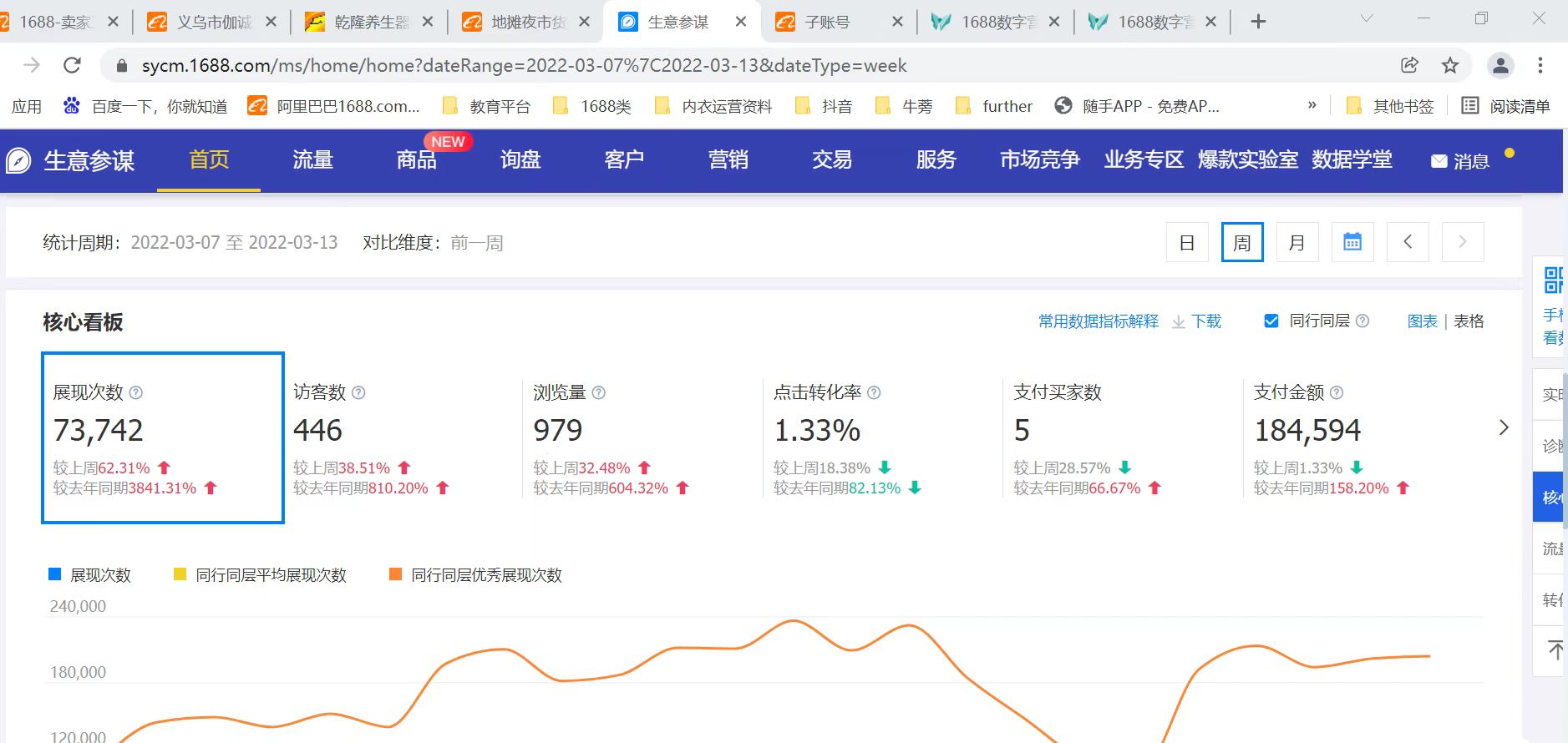Click the share page icon in address bar
Viewport: 1568px width, 743px height.
[x=1409, y=65]
